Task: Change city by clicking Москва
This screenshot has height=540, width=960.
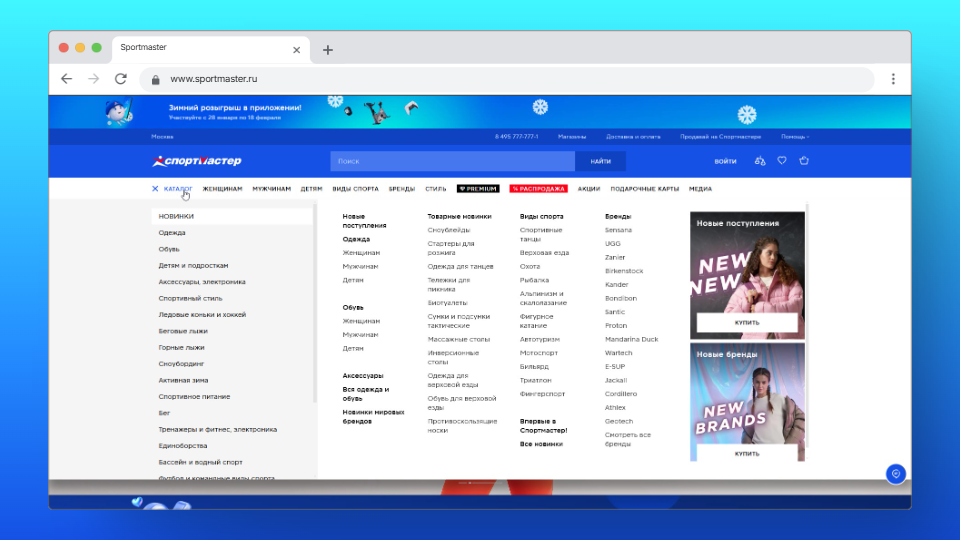Action: click(x=162, y=137)
